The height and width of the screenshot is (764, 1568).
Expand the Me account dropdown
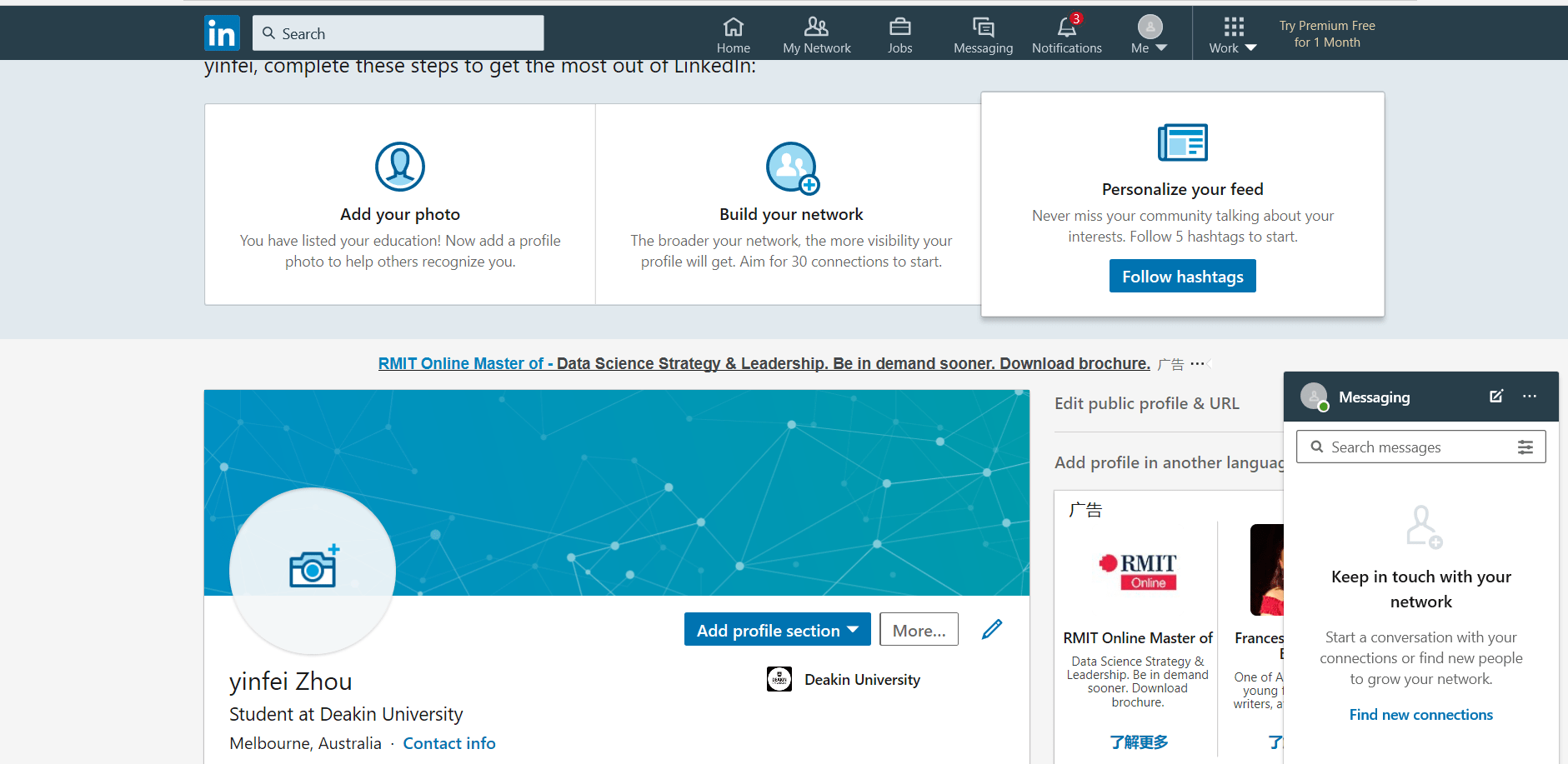coord(1150,35)
